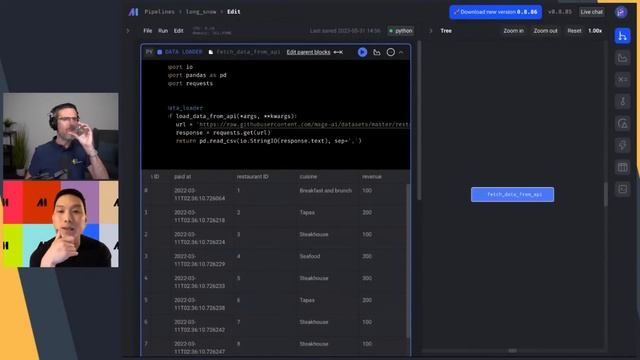Click the Last saved timestamp text
Viewport: 640px width, 360px height.
(x=345, y=31)
